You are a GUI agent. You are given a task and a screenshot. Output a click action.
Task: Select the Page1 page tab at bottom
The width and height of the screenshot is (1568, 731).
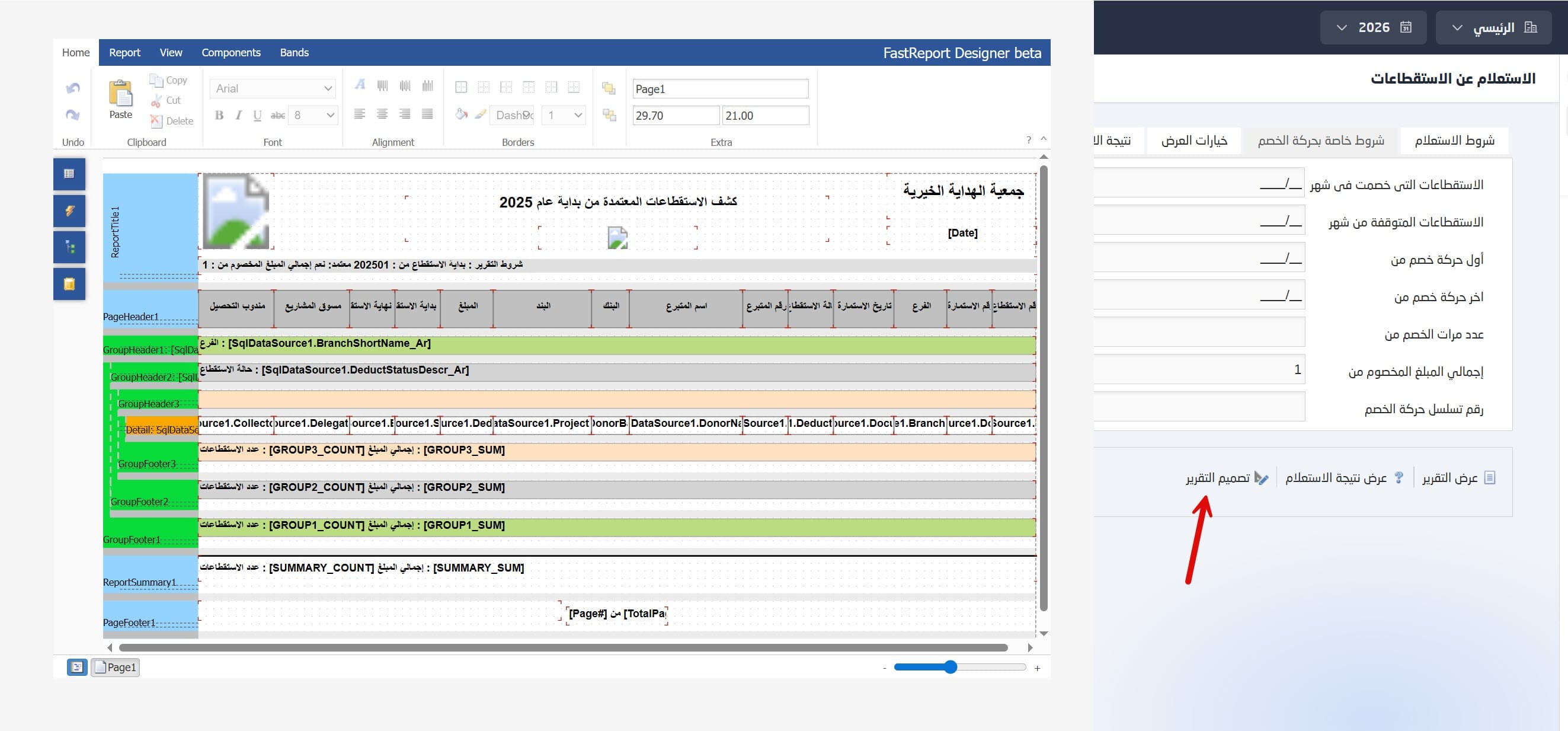115,667
